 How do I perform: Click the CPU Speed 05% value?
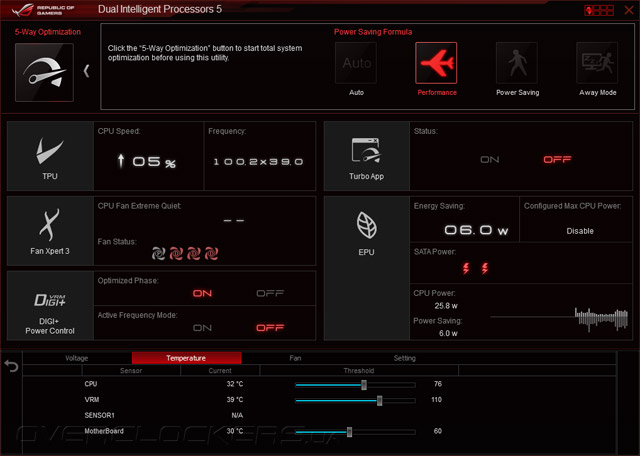point(146,162)
